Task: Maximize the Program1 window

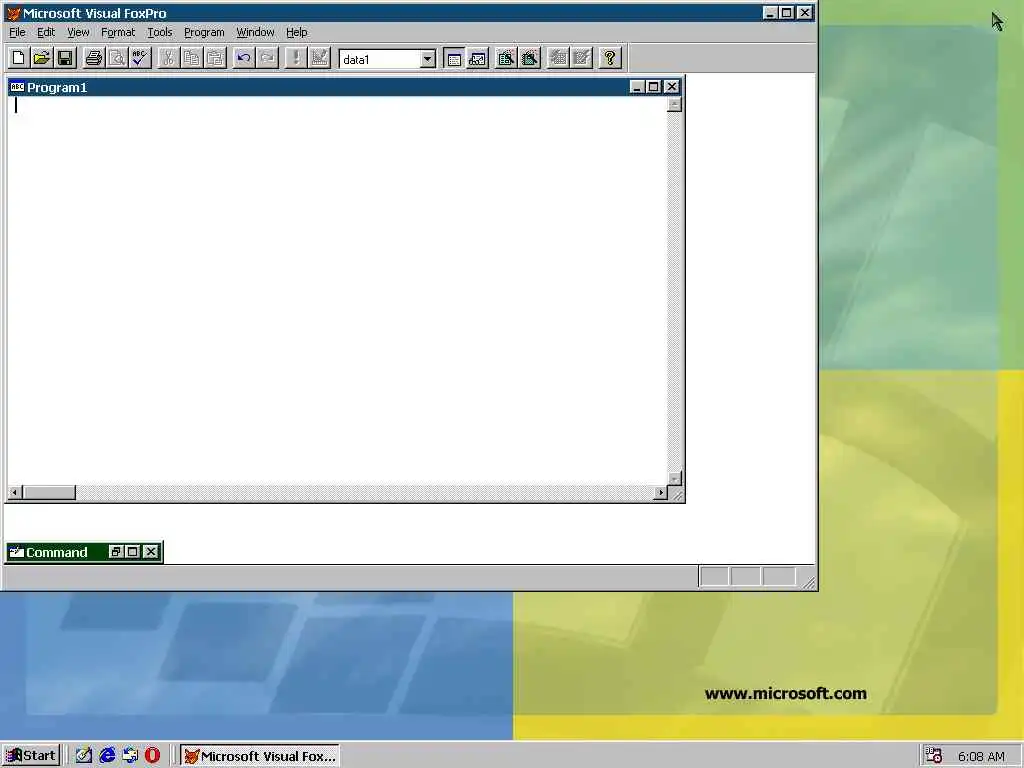Action: click(654, 87)
